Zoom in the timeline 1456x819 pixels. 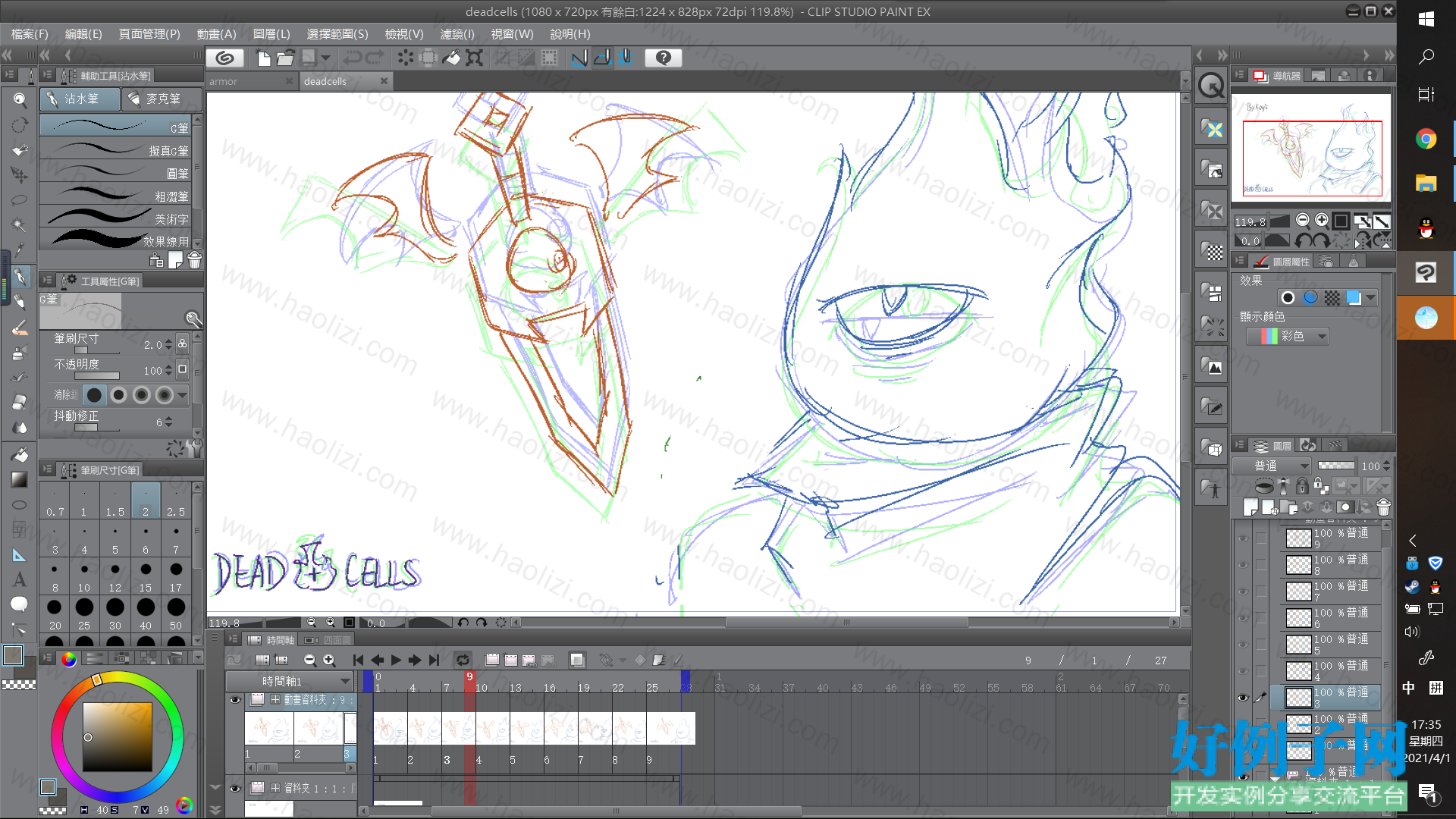tap(329, 661)
